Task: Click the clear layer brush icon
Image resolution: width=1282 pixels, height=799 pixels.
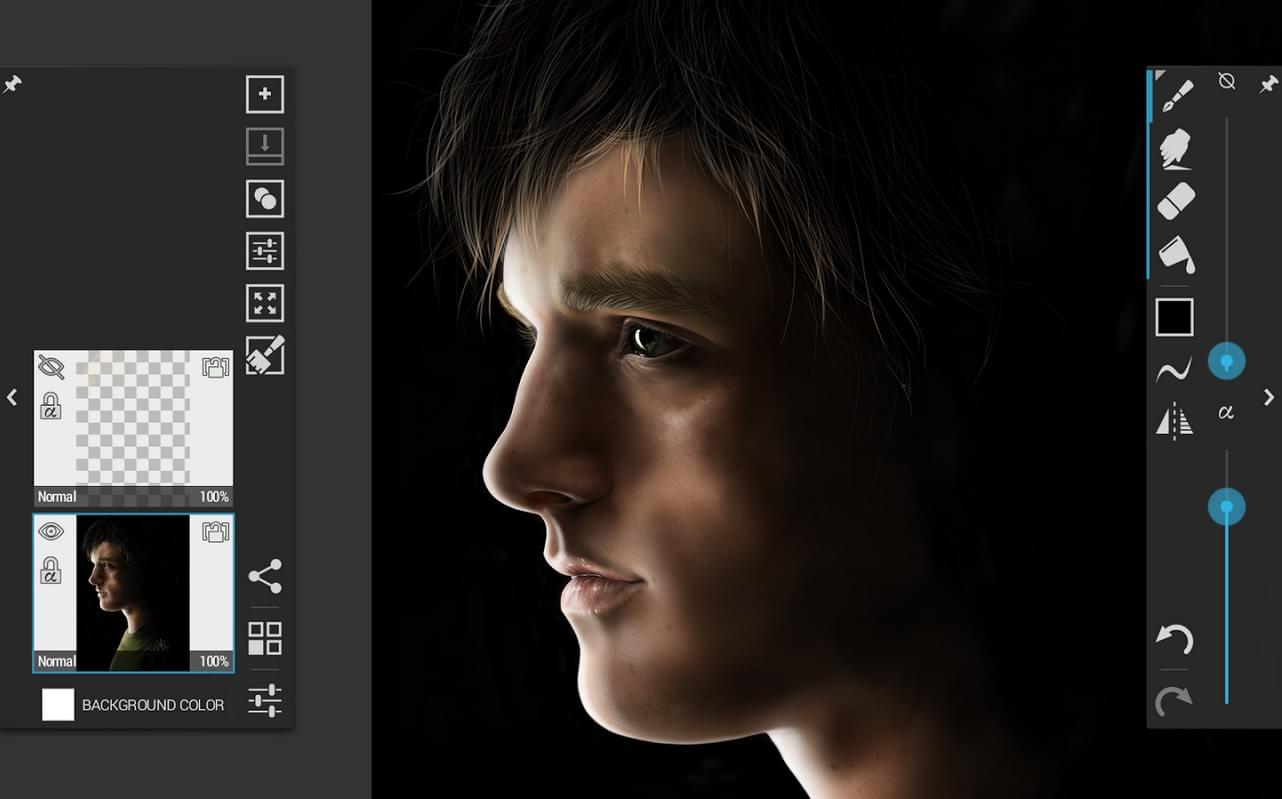Action: tap(265, 355)
